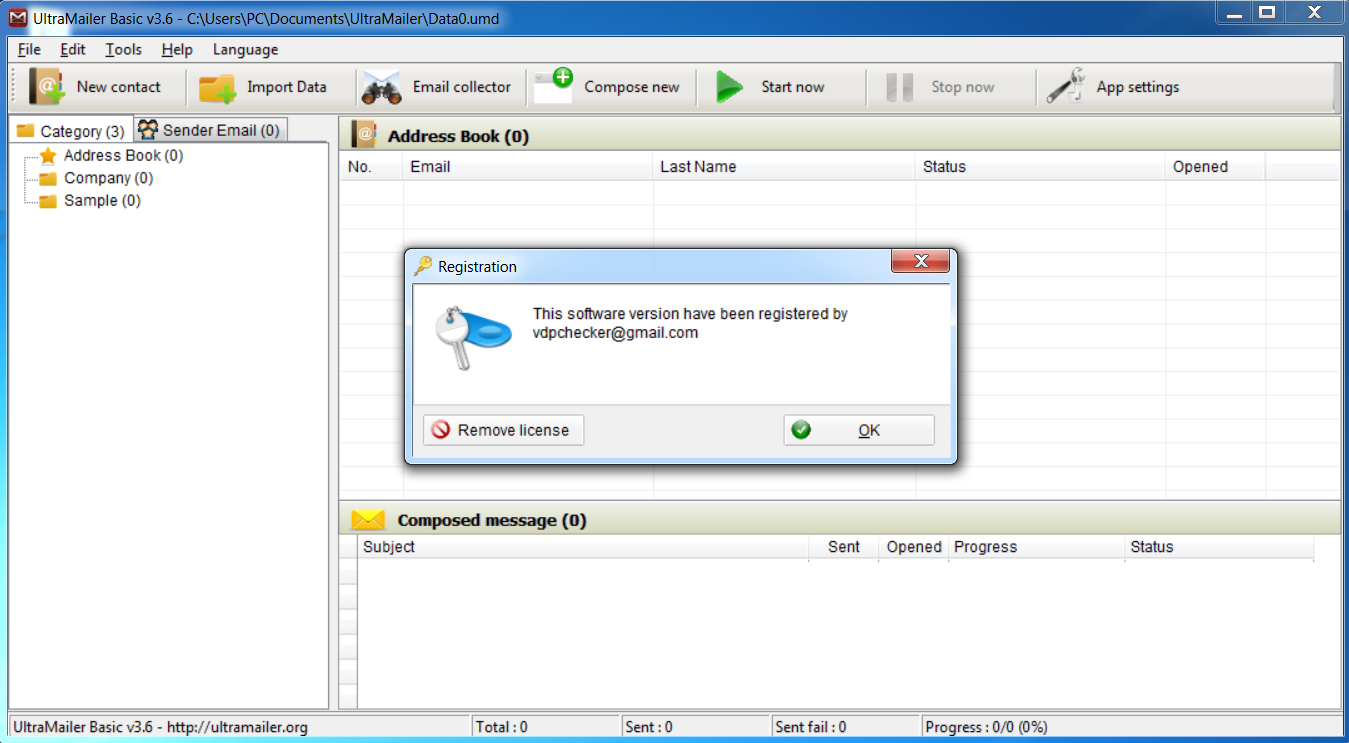Open App settings wrench icon
This screenshot has width=1349, height=743.
[x=1066, y=87]
